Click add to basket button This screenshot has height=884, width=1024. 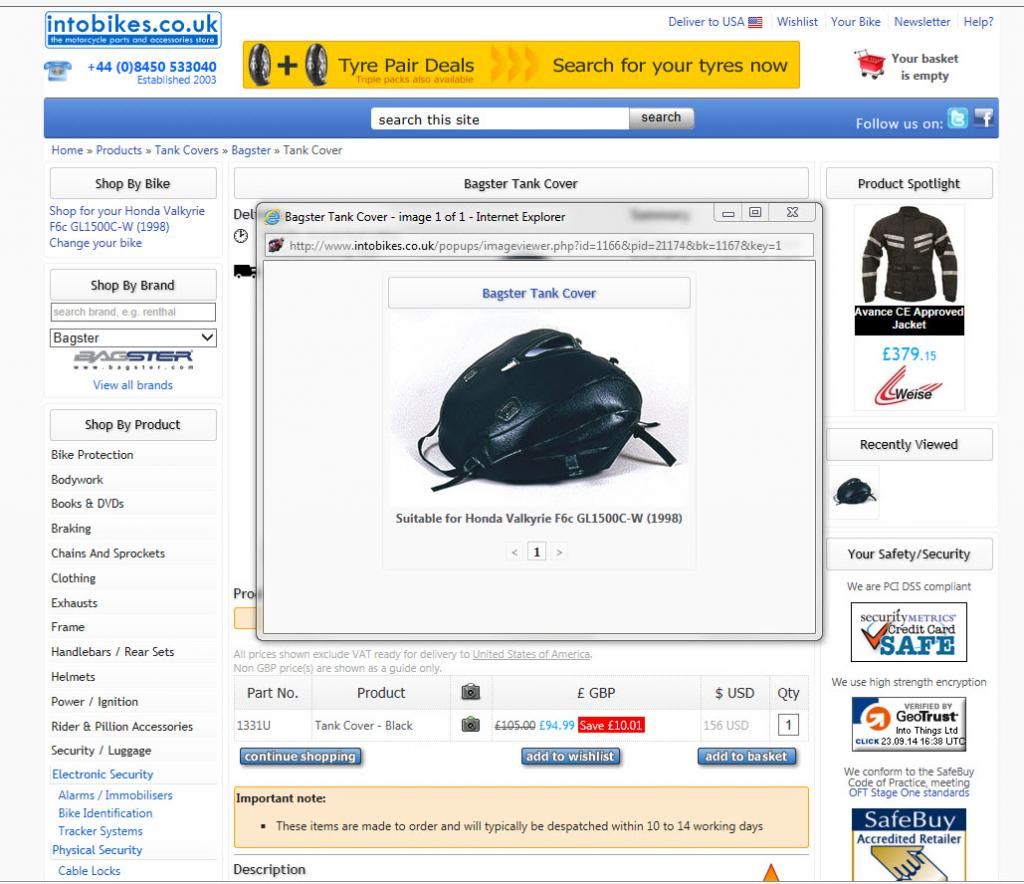[x=746, y=756]
